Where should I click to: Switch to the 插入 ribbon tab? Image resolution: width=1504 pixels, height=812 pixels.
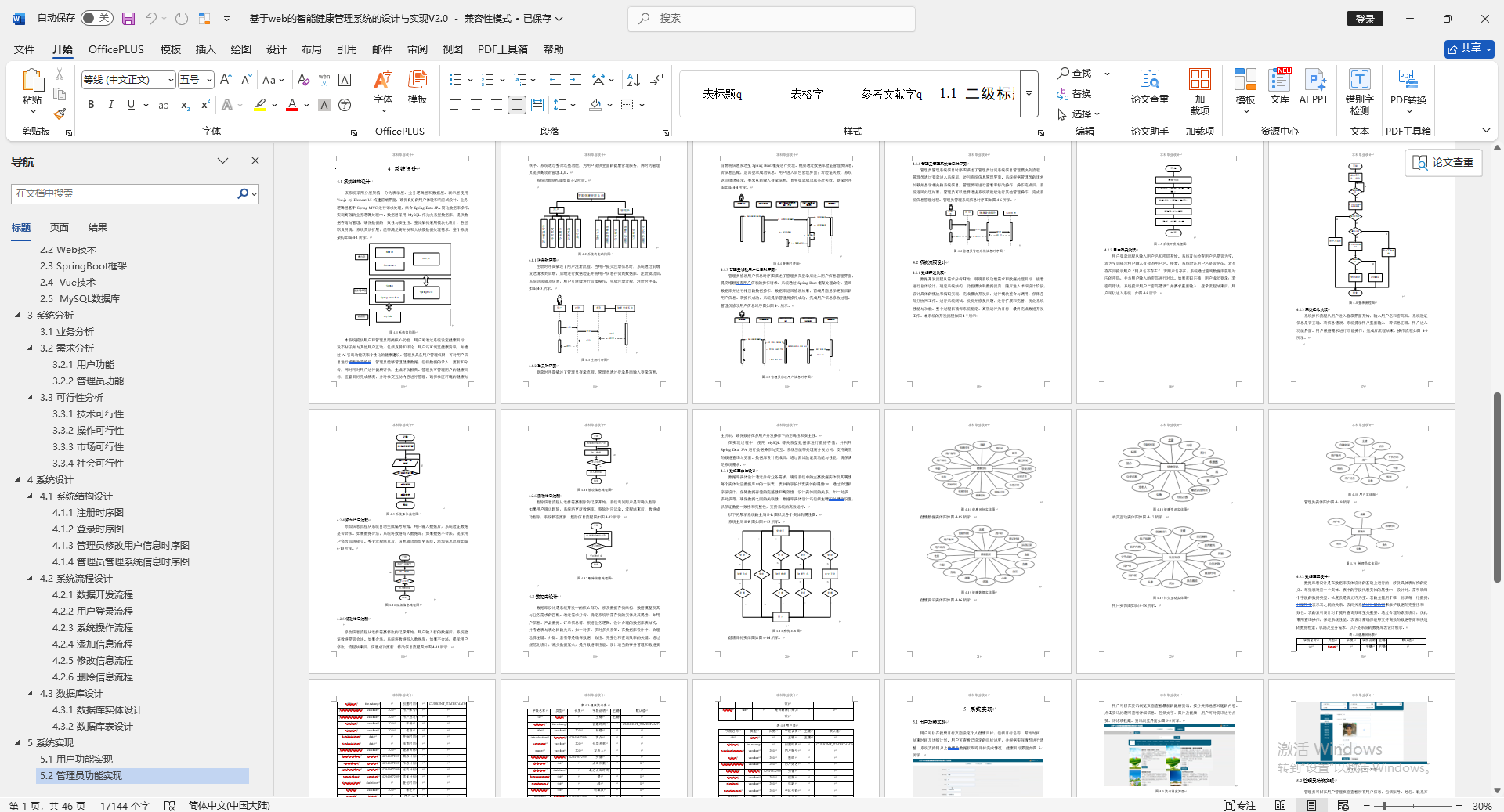click(205, 49)
